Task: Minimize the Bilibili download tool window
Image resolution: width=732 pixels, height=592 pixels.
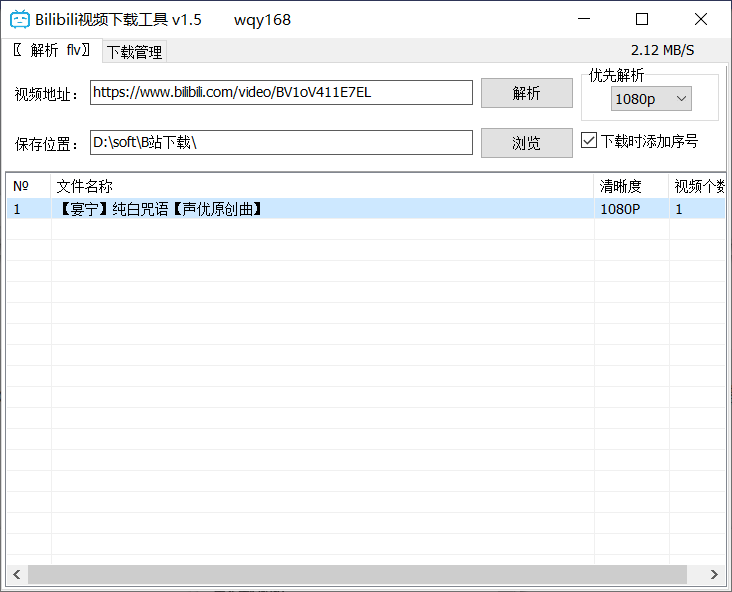Action: pyautogui.click(x=584, y=19)
